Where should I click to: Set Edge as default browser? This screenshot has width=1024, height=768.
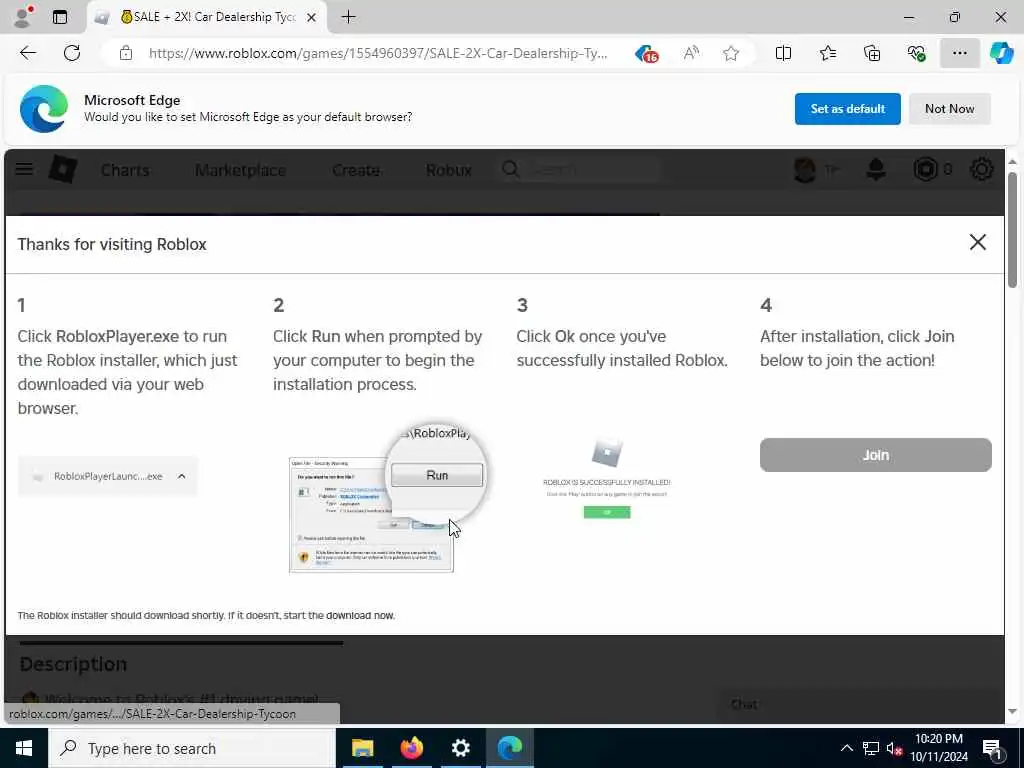coord(847,108)
